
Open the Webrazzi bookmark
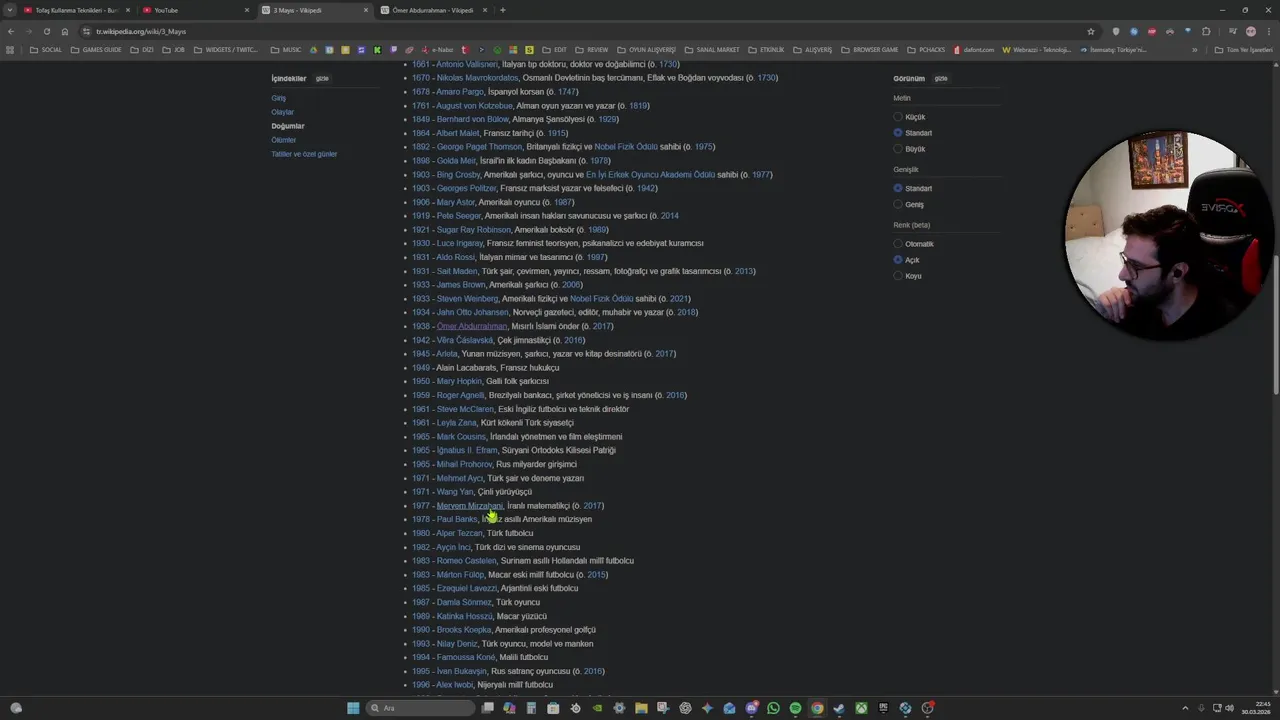point(1037,50)
